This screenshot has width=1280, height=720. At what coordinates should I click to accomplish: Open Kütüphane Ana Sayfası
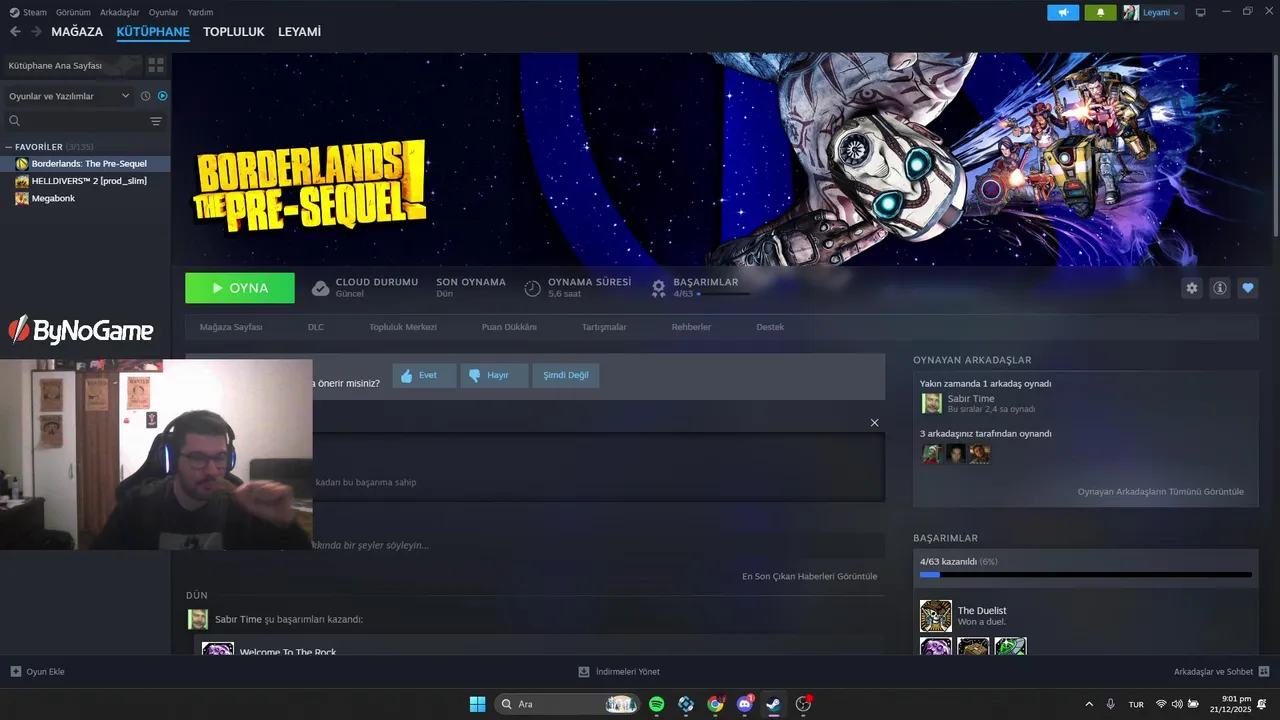pos(55,65)
